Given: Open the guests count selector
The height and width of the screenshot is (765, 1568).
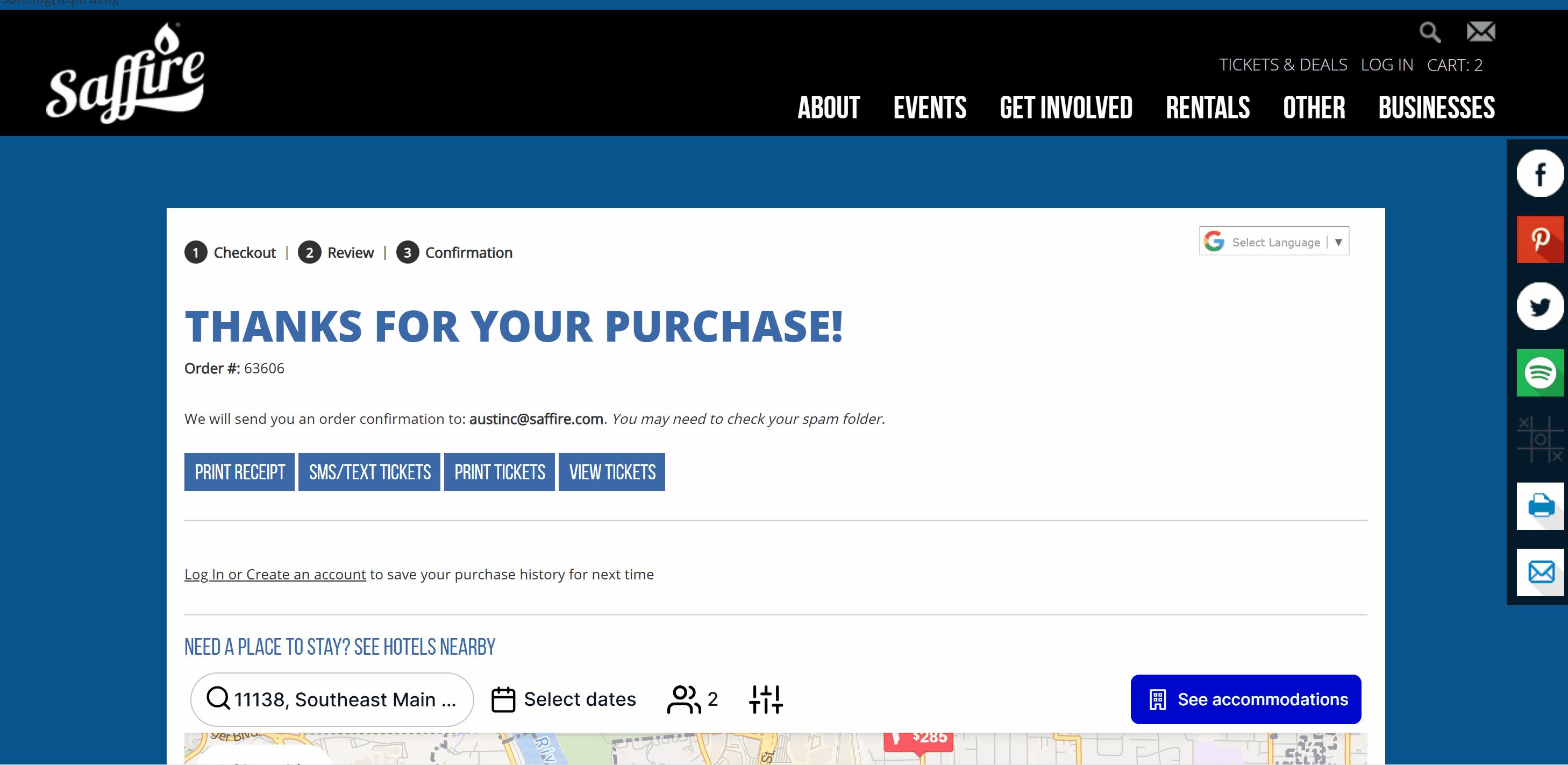Looking at the screenshot, I should pos(693,699).
